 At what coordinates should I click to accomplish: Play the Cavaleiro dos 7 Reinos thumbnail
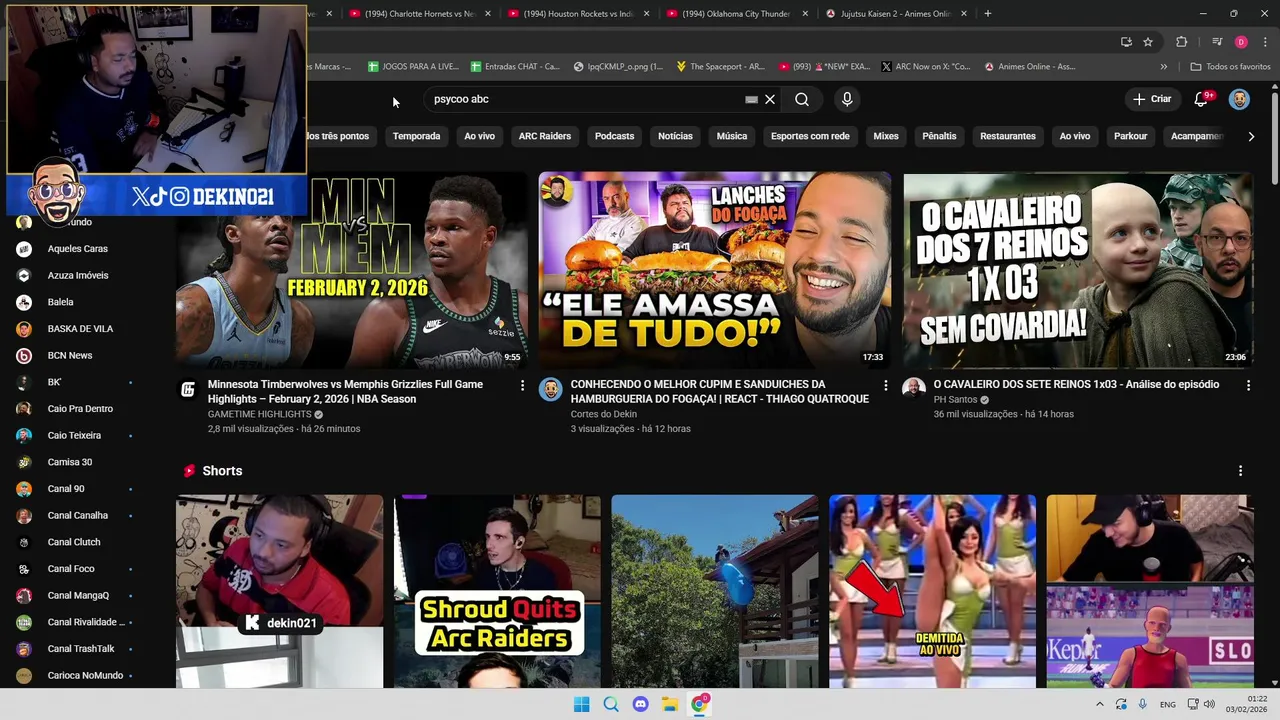click(x=1078, y=271)
